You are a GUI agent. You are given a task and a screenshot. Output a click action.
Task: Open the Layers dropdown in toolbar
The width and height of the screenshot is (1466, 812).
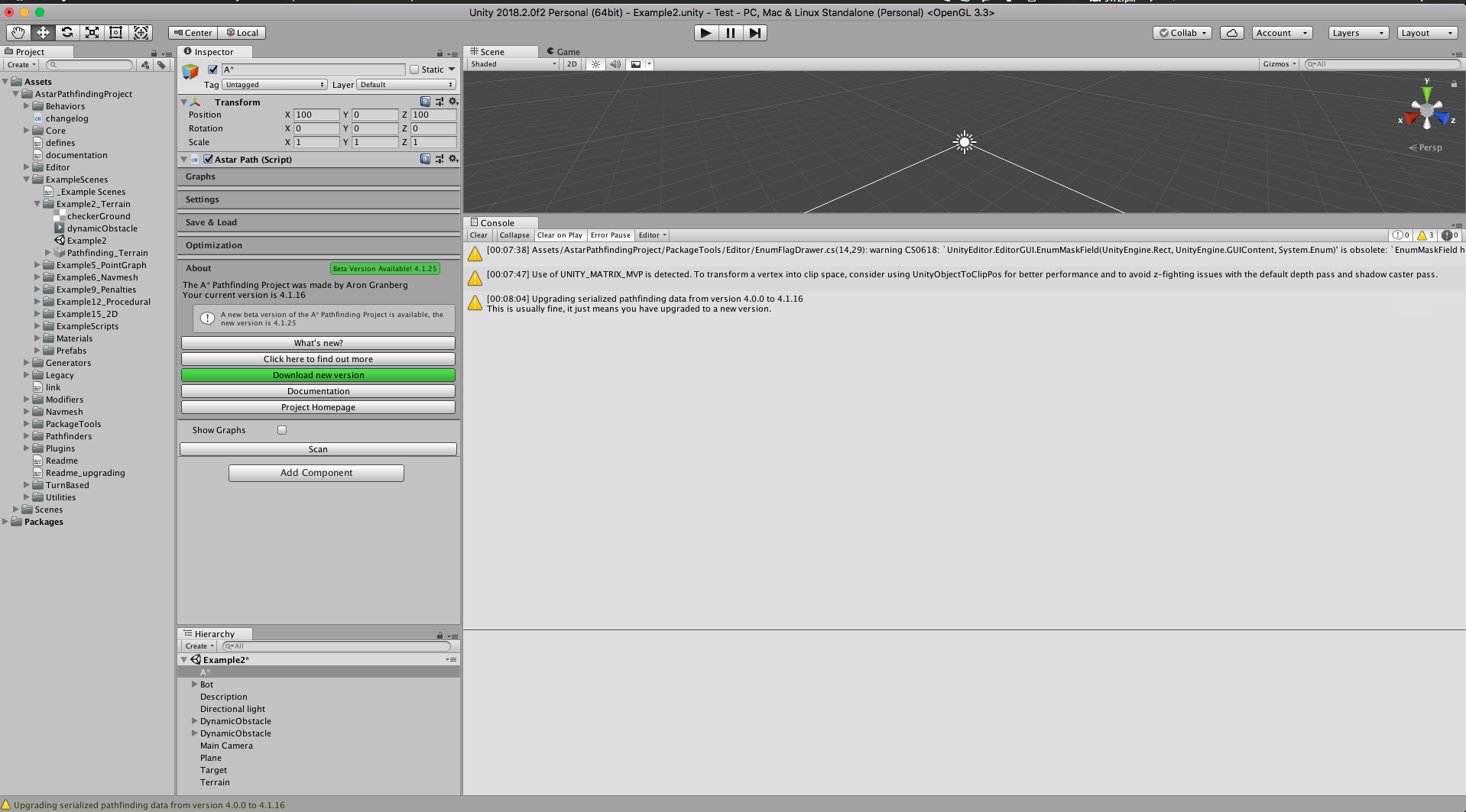tap(1358, 33)
